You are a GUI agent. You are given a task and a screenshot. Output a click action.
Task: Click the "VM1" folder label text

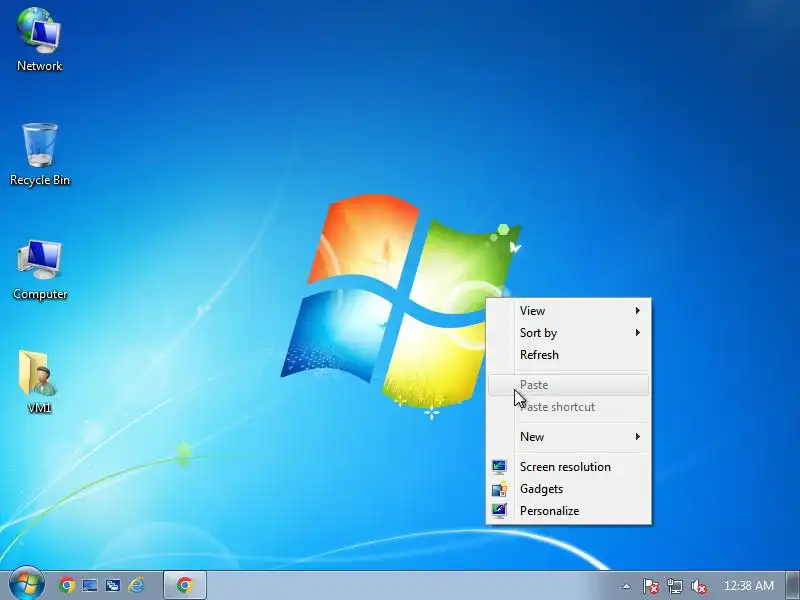click(39, 408)
